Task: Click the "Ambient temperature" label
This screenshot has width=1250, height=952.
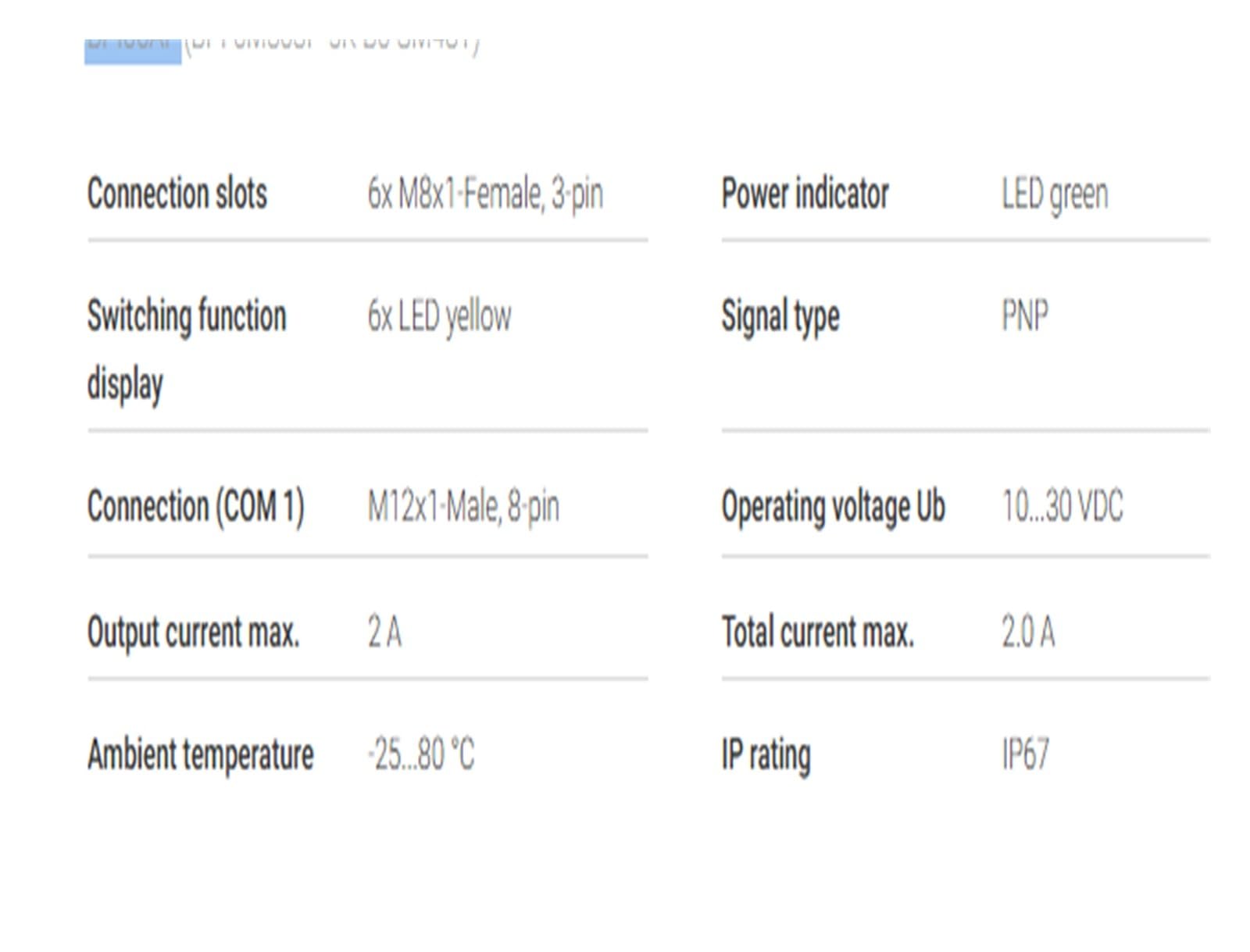Action: (x=201, y=754)
